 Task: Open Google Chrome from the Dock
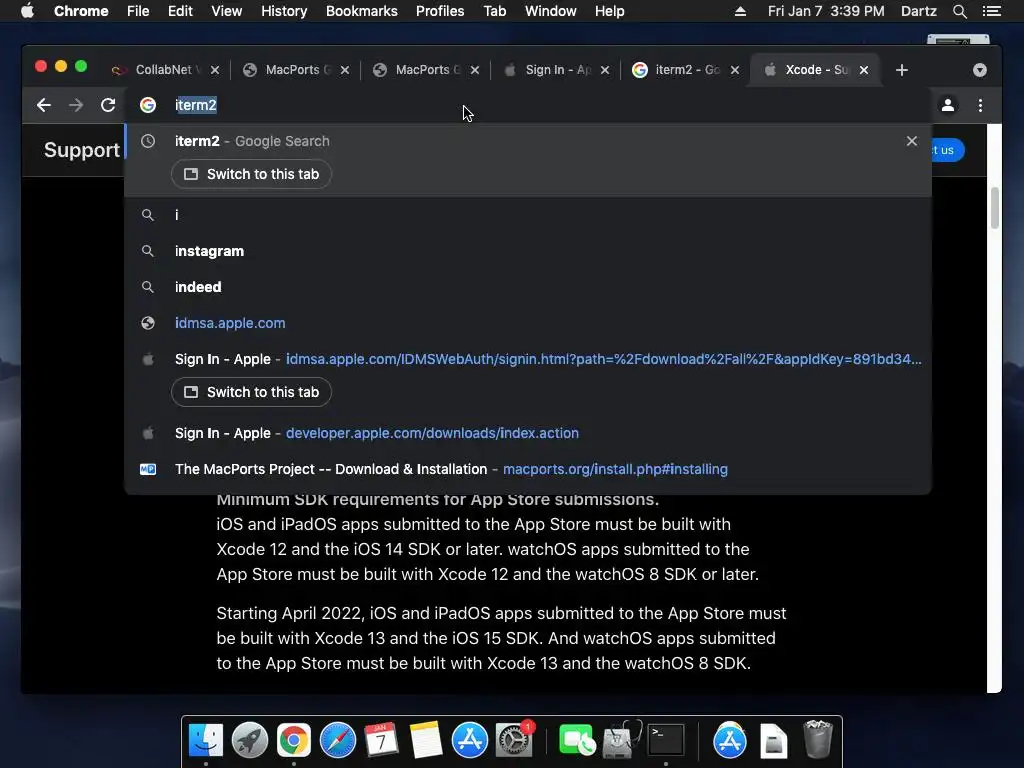click(x=294, y=741)
